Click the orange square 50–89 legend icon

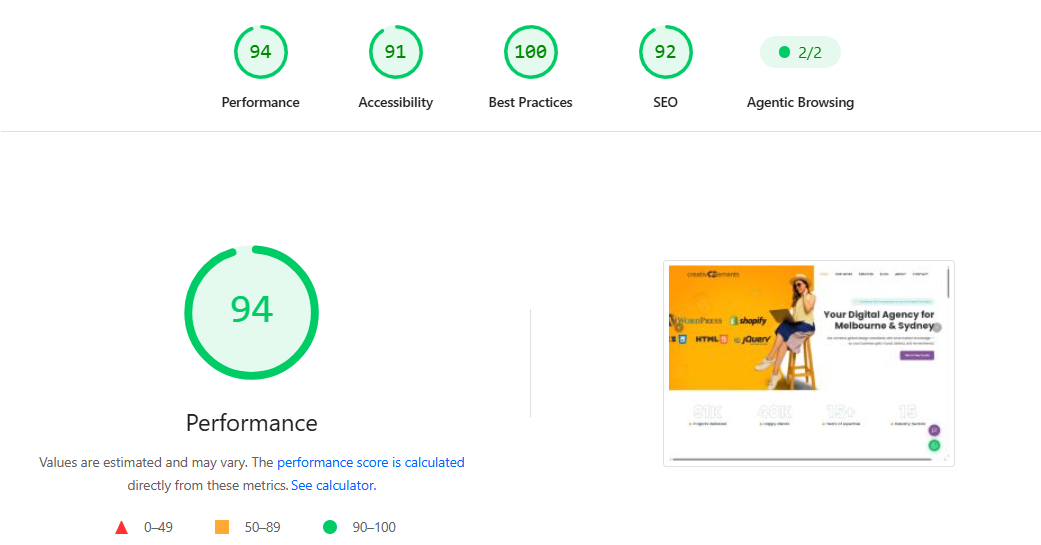[222, 527]
